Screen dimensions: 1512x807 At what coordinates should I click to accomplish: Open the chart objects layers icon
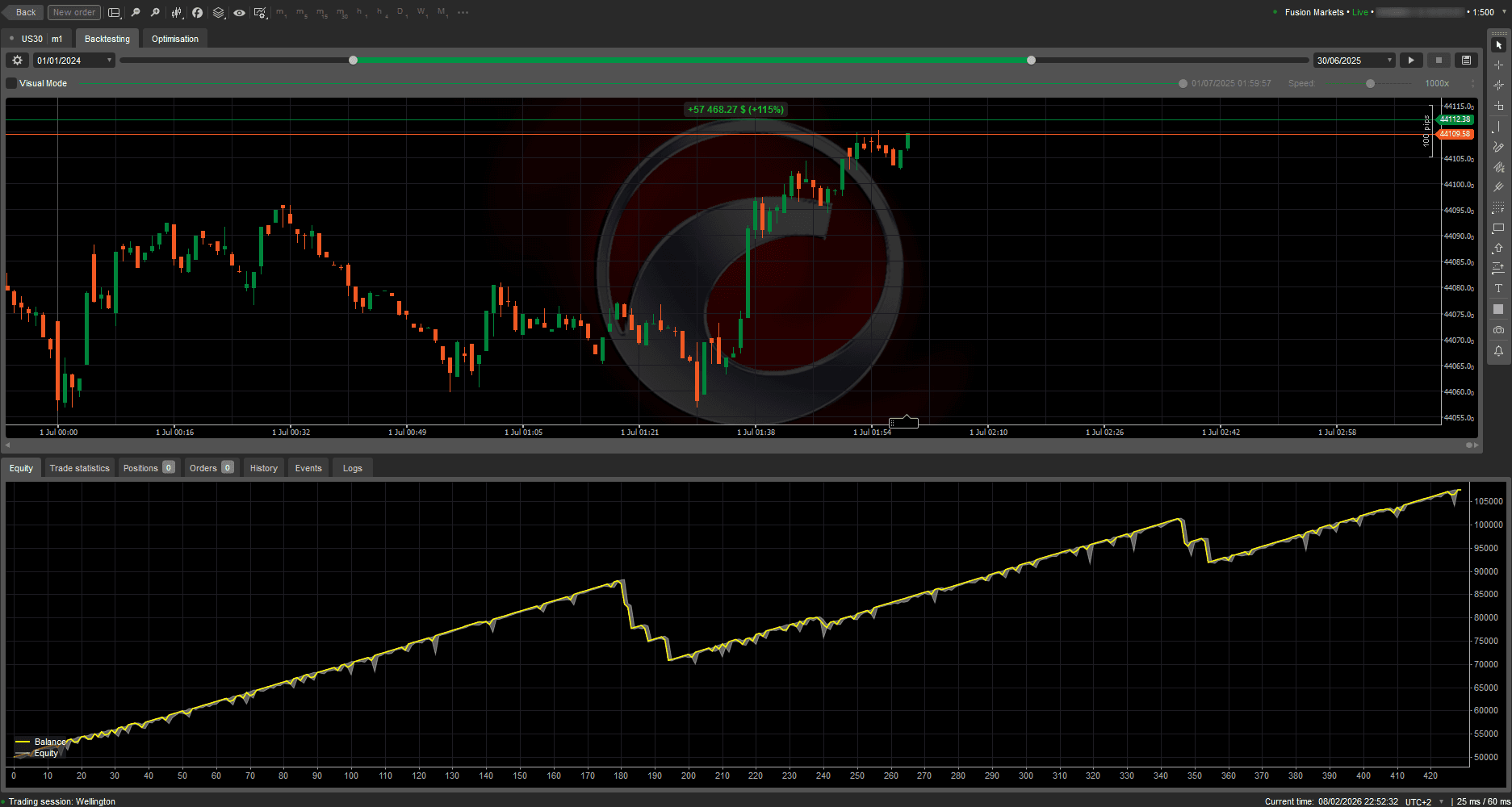pos(218,12)
